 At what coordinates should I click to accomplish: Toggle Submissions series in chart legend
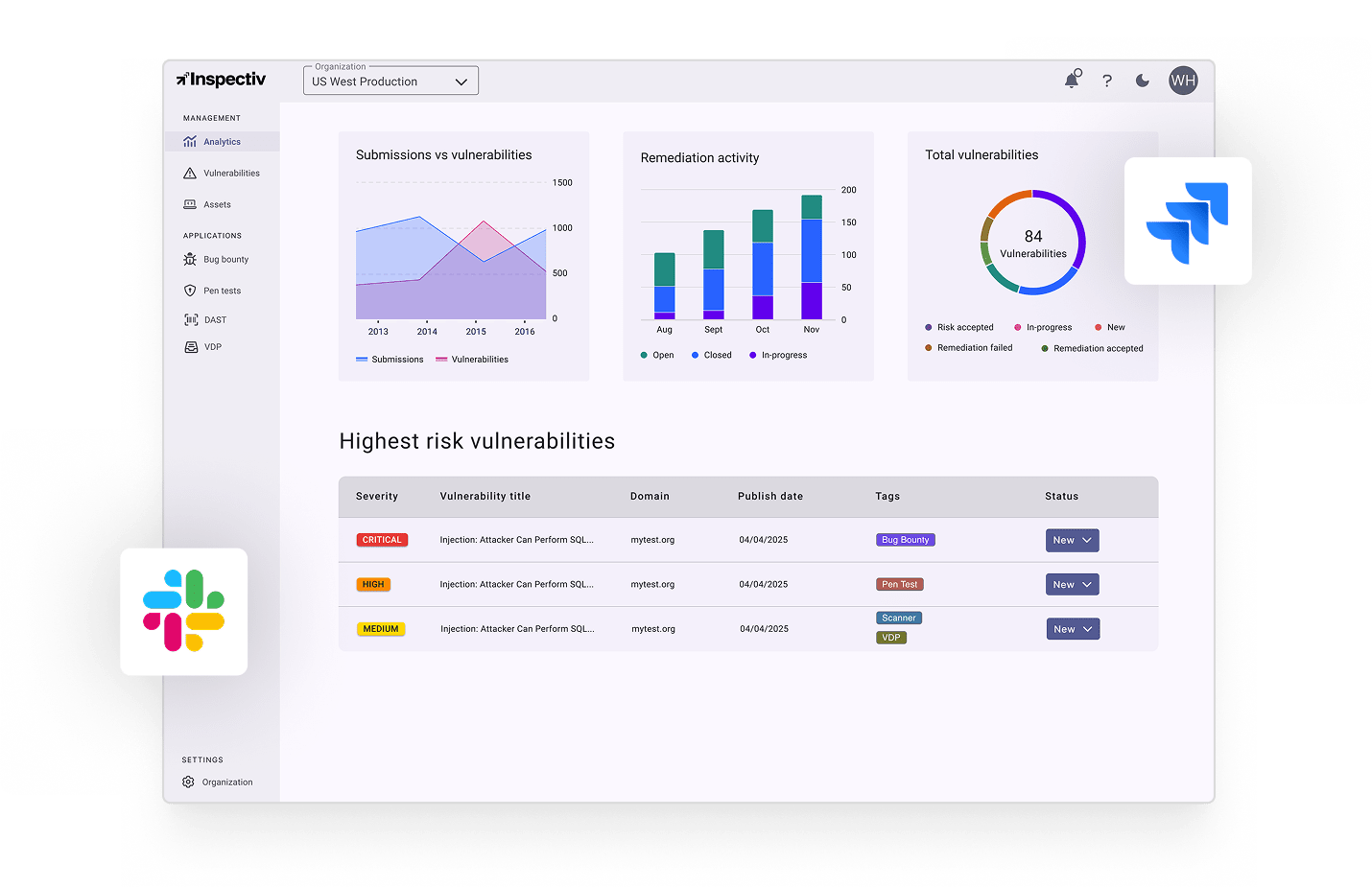point(390,360)
